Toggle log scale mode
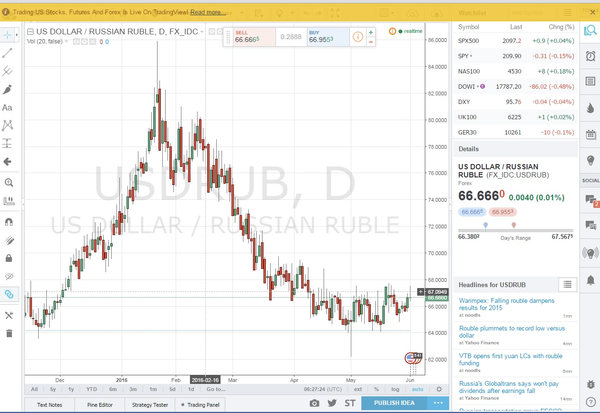The width and height of the screenshot is (600, 413). pos(395,389)
